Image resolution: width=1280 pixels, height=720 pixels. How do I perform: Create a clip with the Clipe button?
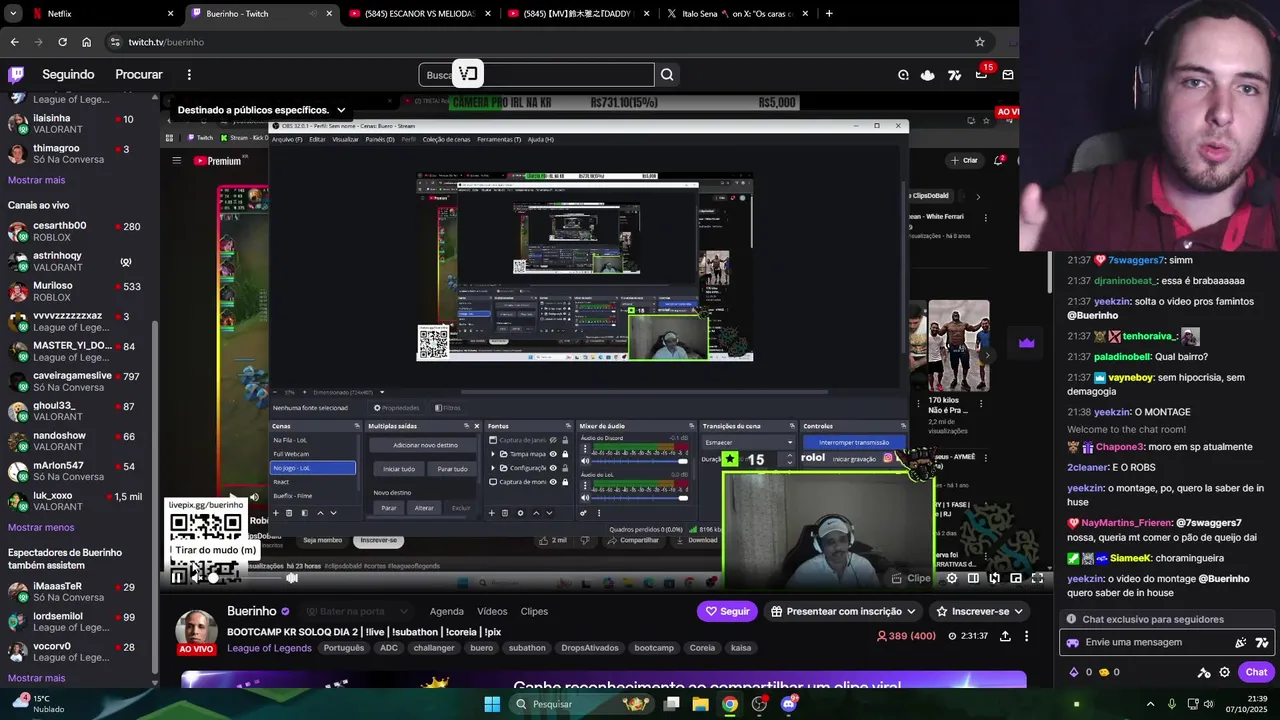pyautogui.click(x=911, y=578)
